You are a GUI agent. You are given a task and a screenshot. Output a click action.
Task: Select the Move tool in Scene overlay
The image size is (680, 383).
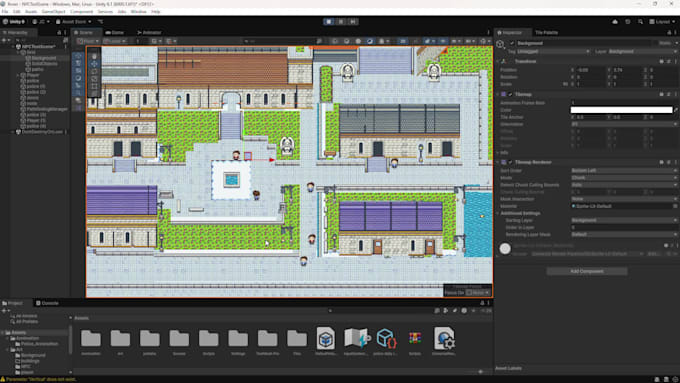[x=95, y=64]
